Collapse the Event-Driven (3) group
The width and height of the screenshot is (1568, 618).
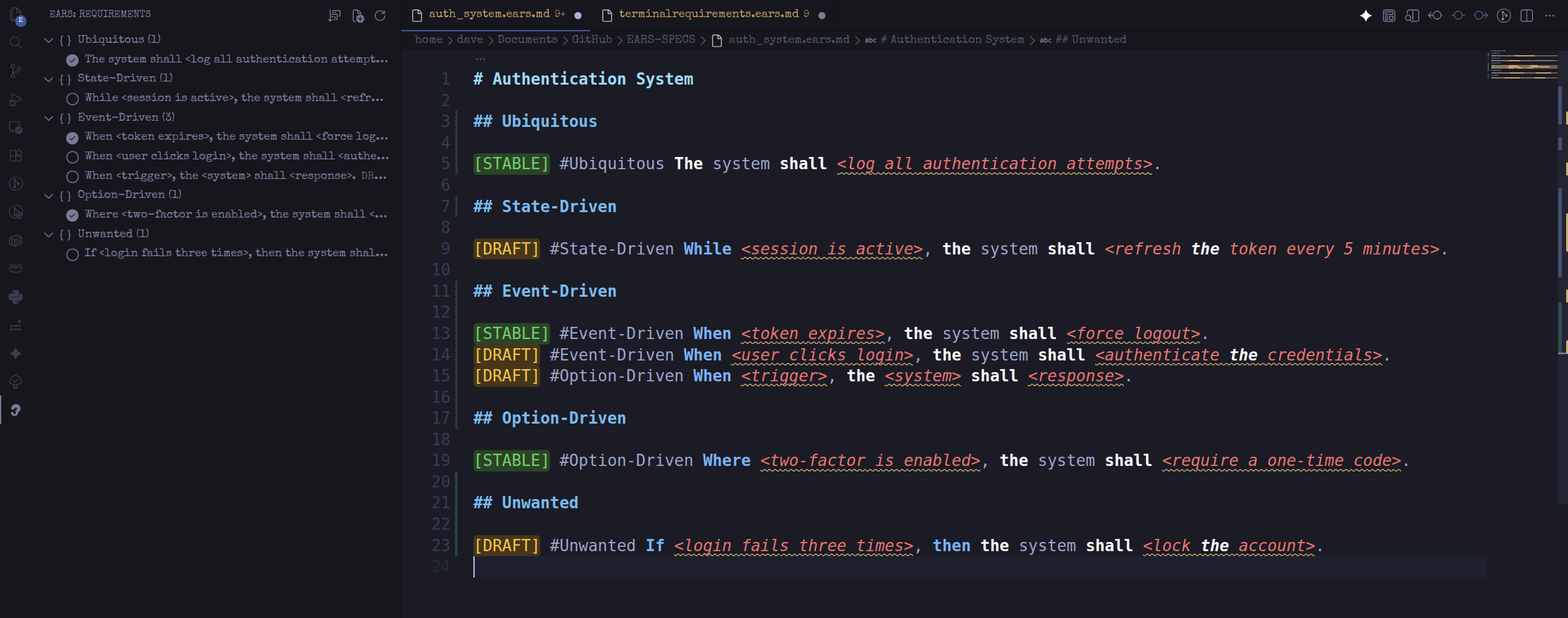coord(48,118)
